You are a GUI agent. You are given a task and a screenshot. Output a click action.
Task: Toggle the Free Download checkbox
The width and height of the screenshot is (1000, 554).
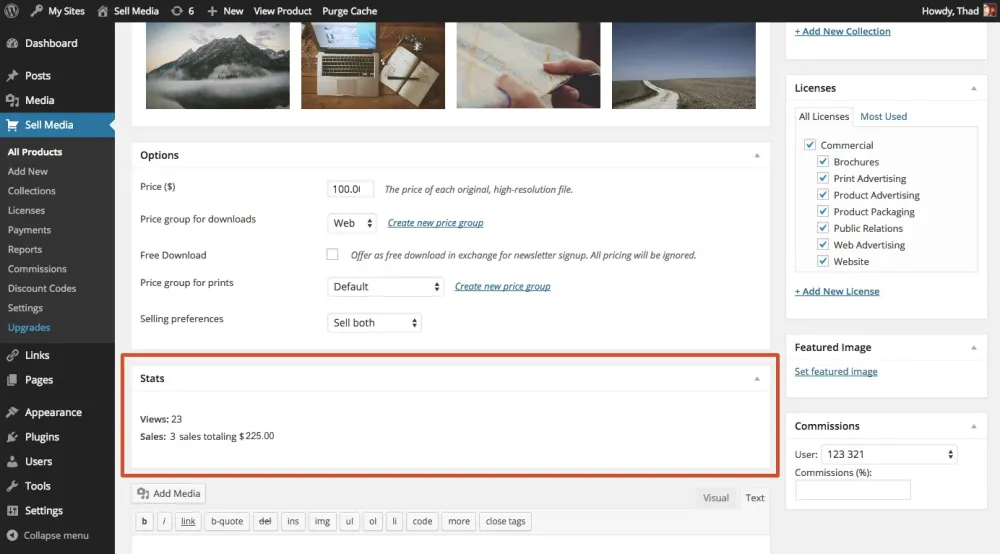[332, 254]
